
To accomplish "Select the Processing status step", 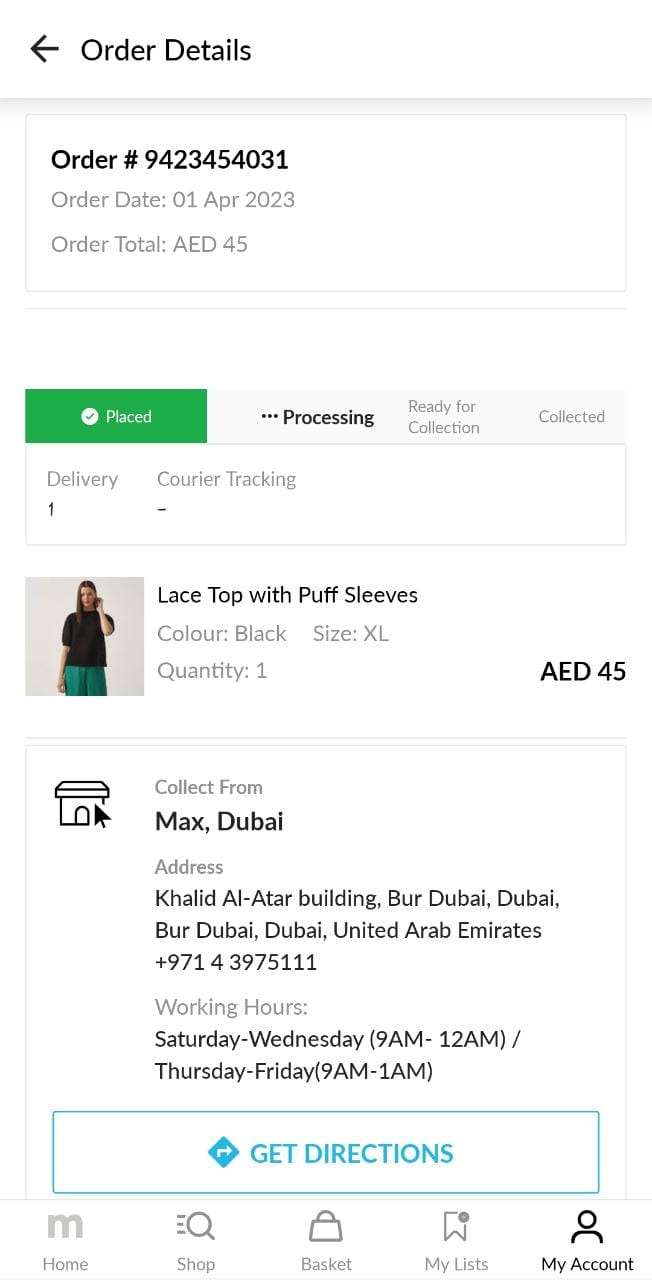I will coord(317,417).
